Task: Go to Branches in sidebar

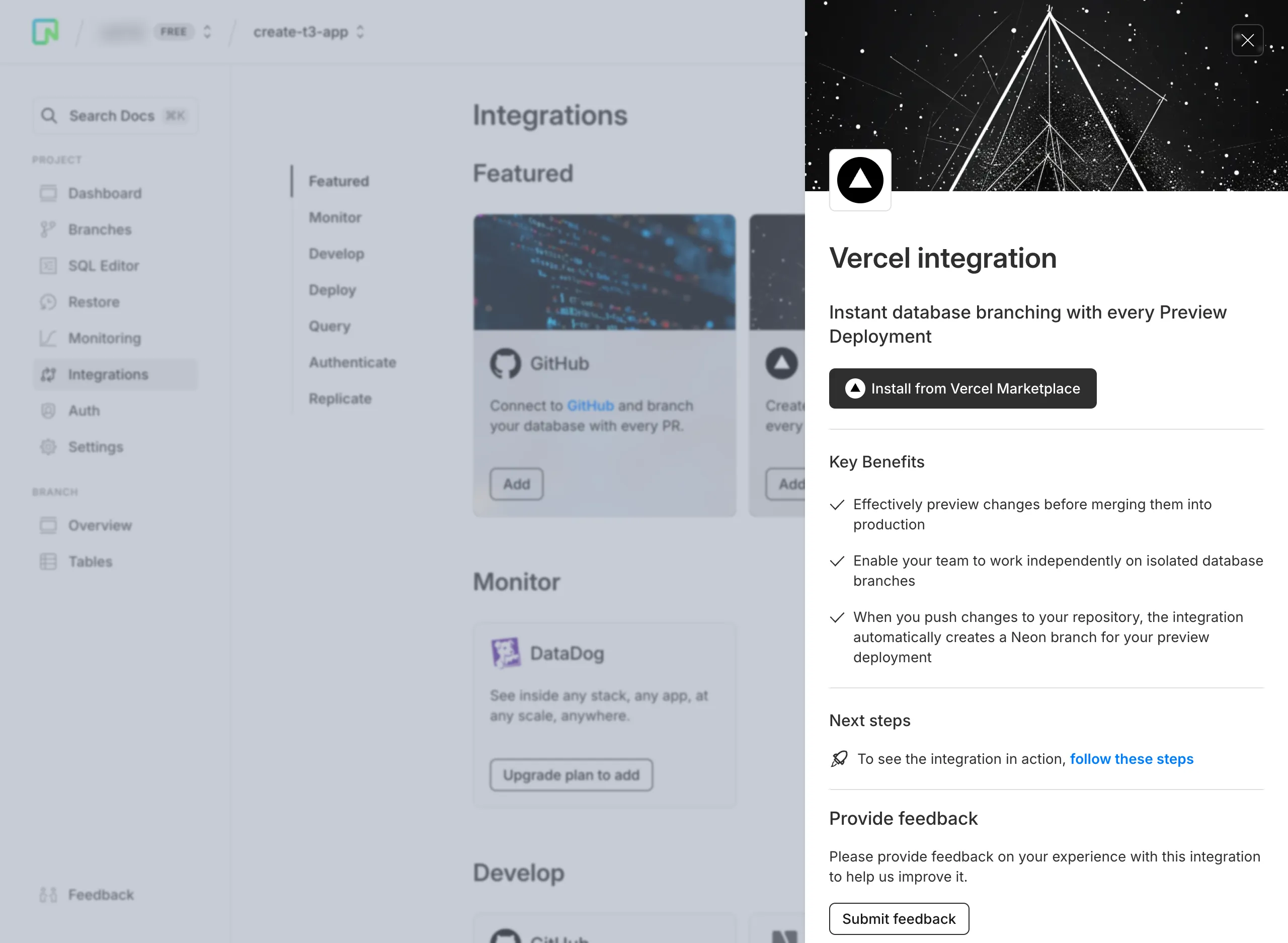Action: click(115, 229)
